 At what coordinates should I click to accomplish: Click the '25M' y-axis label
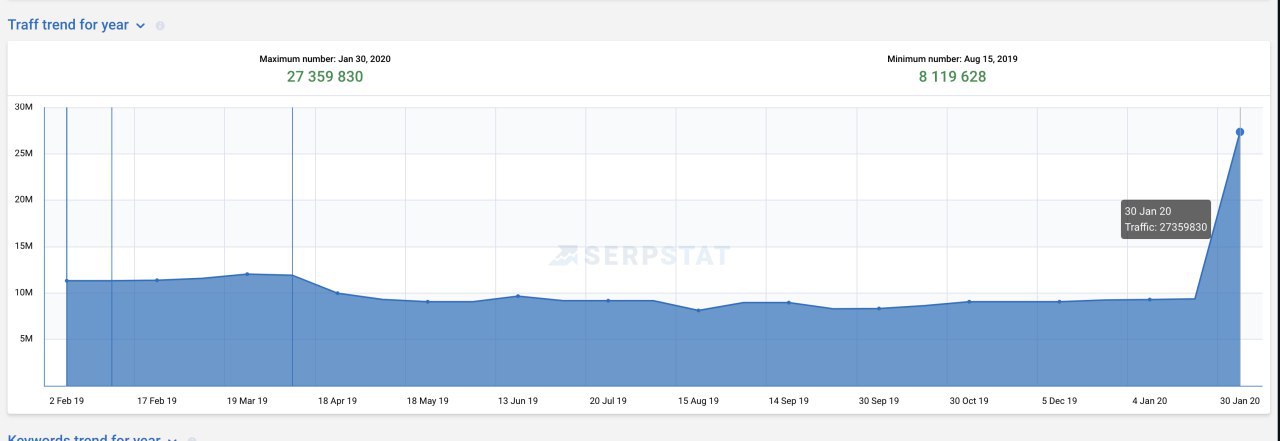pyautogui.click(x=24, y=153)
